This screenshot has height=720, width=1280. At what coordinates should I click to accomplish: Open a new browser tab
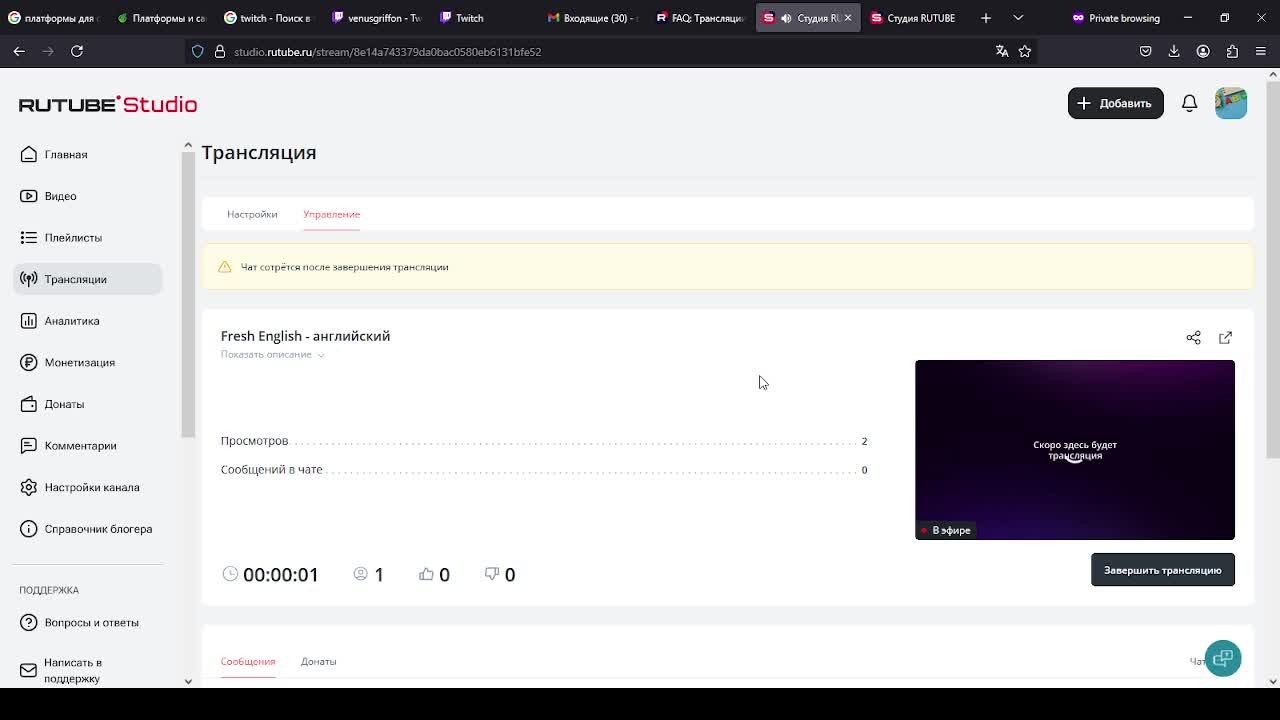(986, 18)
